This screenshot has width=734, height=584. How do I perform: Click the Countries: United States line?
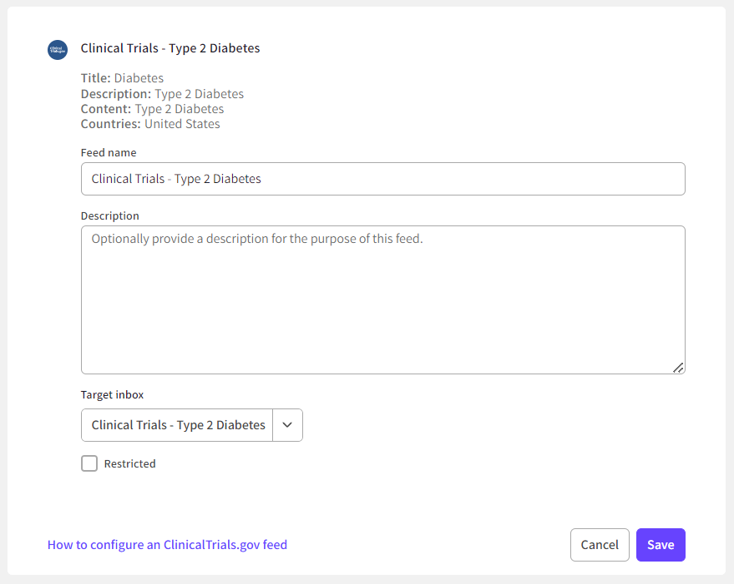point(150,124)
